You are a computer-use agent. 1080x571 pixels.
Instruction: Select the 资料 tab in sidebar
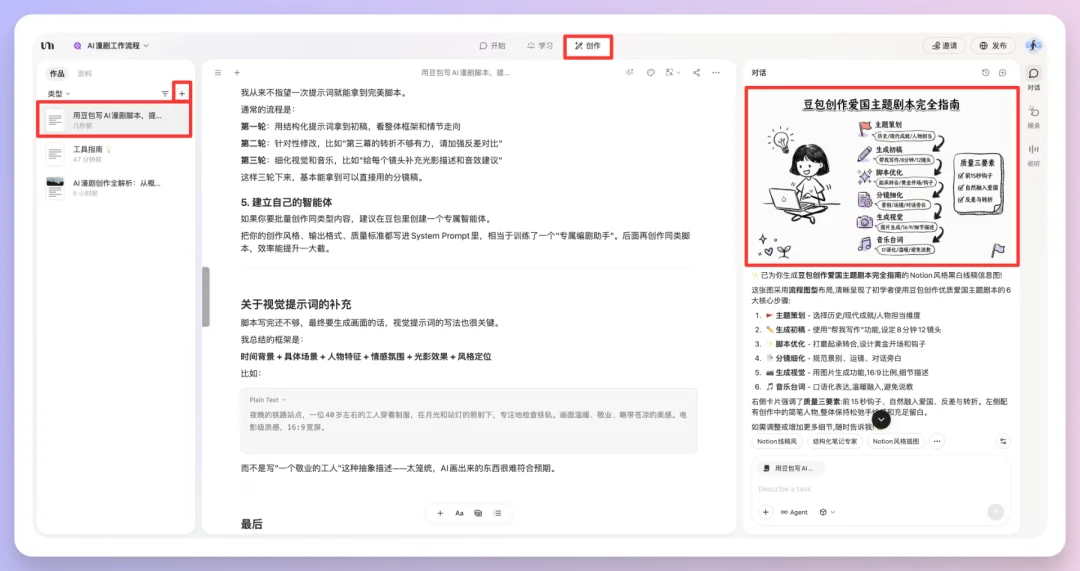click(x=84, y=74)
